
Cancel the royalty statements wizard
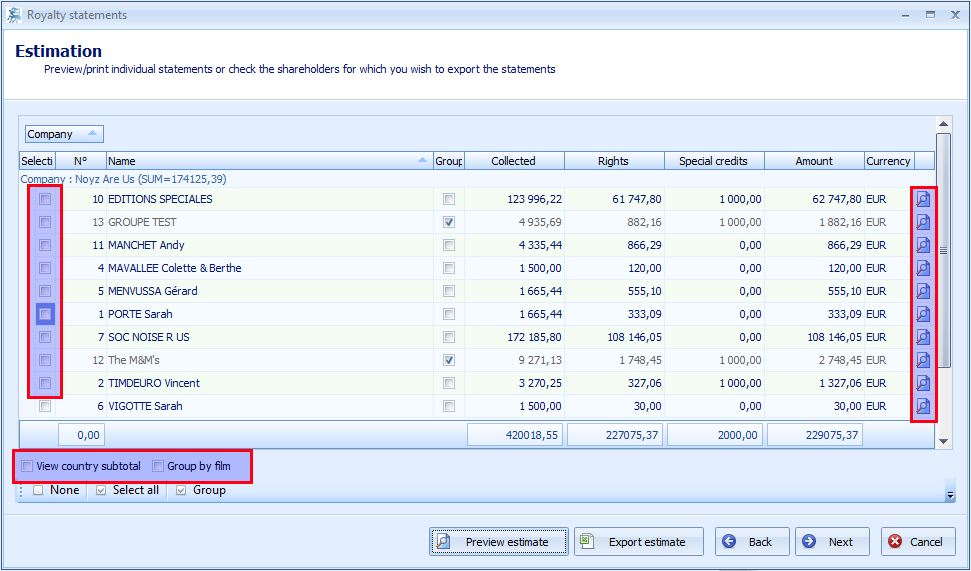pos(918,541)
